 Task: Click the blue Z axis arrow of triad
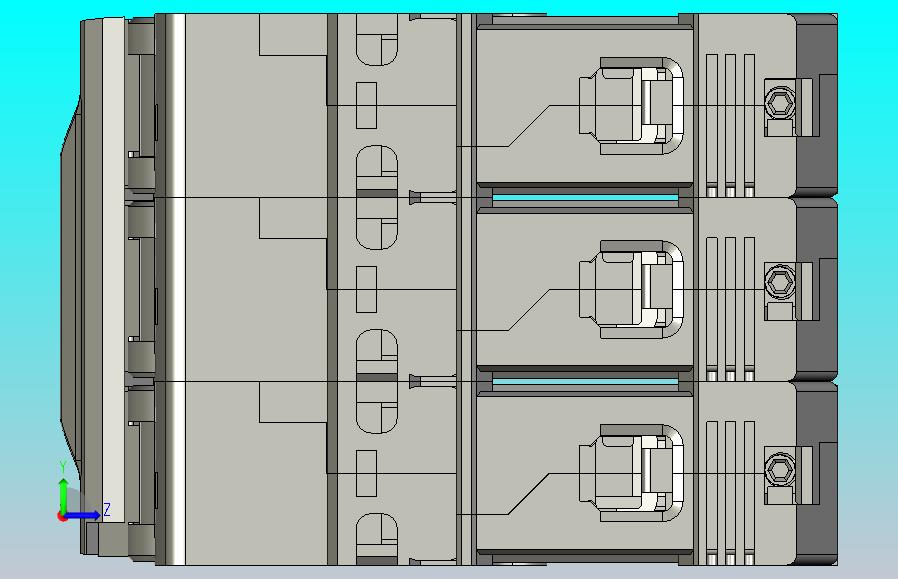[x=84, y=515]
